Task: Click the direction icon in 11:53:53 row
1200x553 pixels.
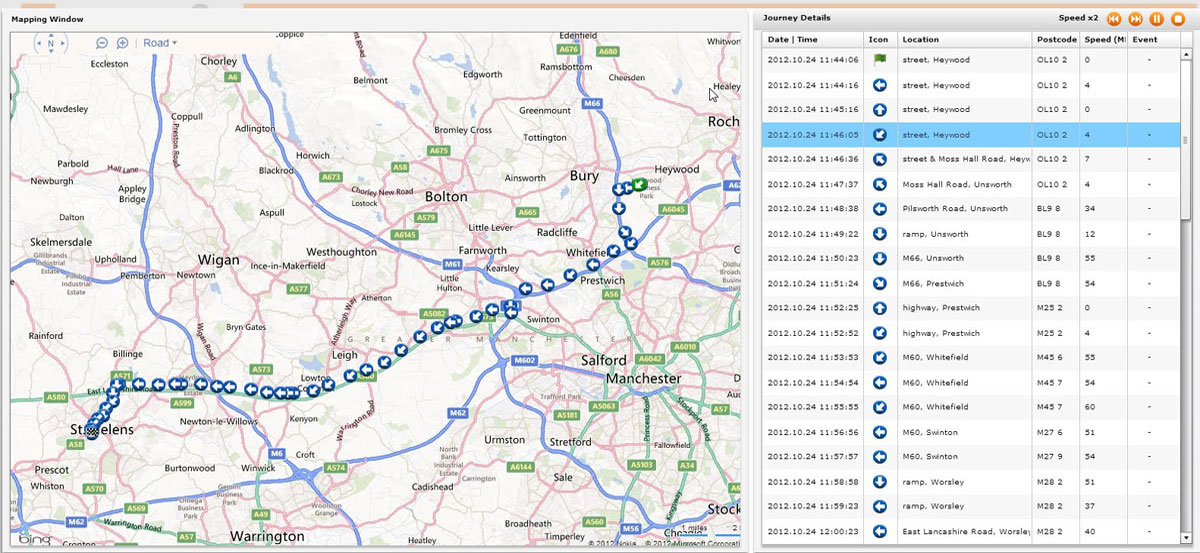Action: tap(879, 358)
